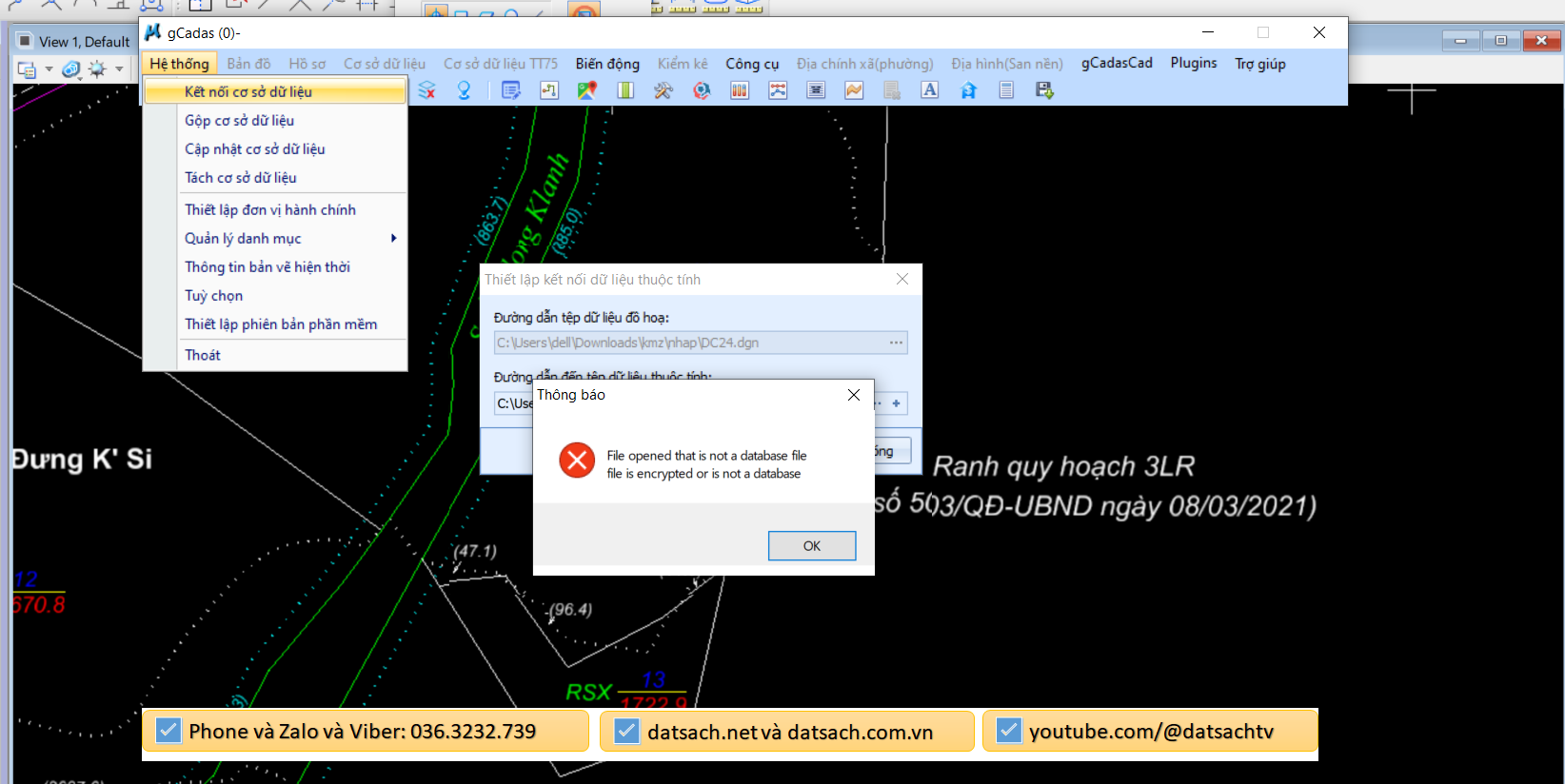Click the Google Maps pin toolbar icon
Image resolution: width=1565 pixels, height=784 pixels.
click(586, 90)
